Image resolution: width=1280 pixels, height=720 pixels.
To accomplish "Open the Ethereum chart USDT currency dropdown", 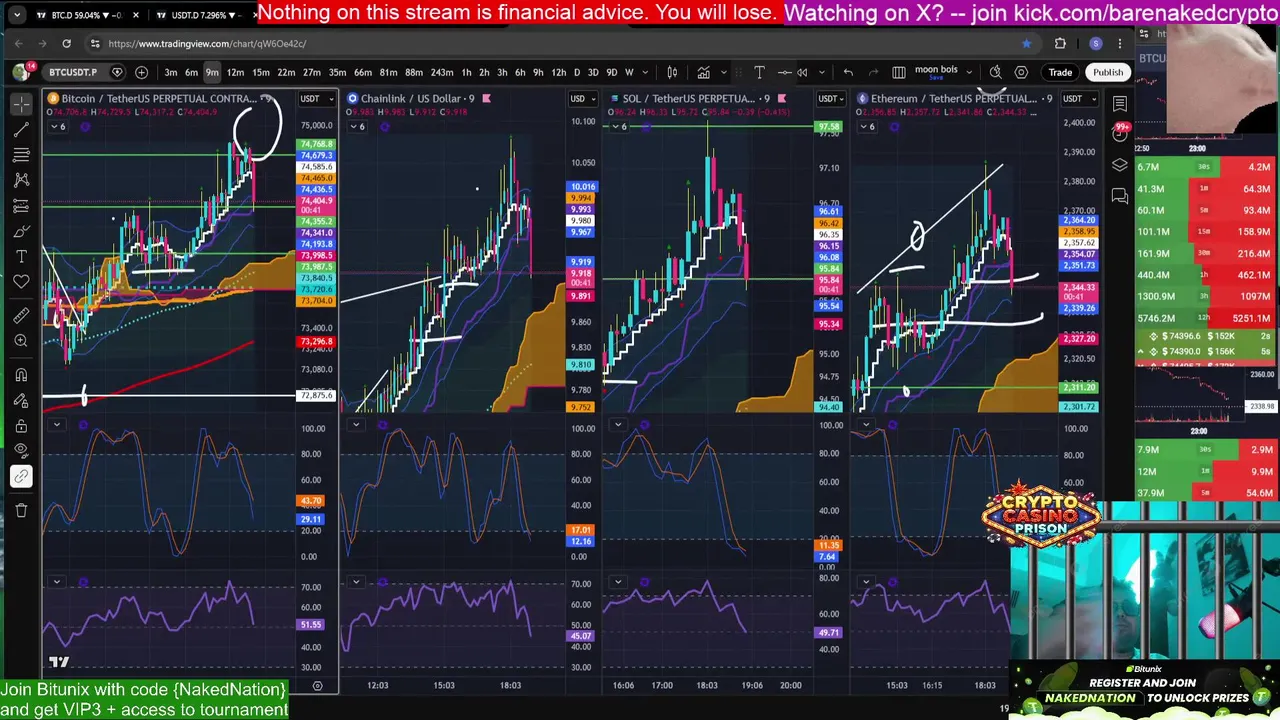I will pyautogui.click(x=1078, y=98).
